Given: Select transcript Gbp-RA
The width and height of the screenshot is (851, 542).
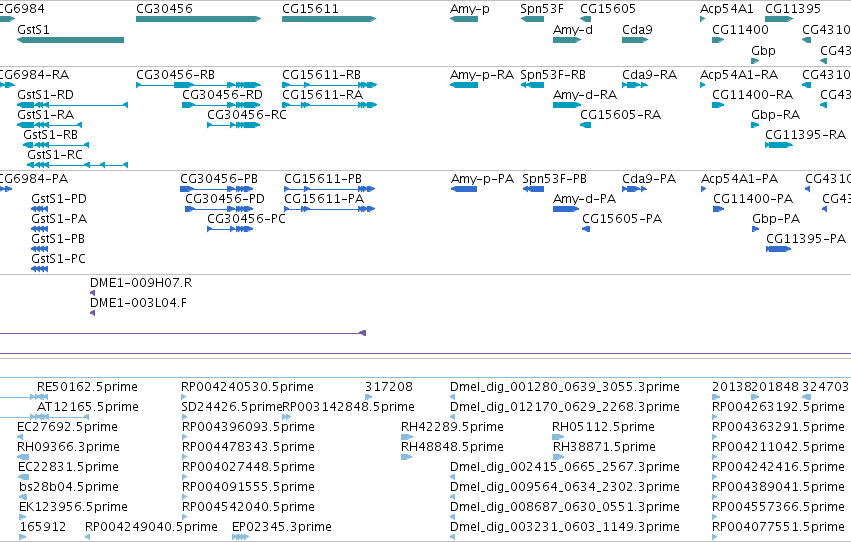Looking at the screenshot, I should (775, 115).
